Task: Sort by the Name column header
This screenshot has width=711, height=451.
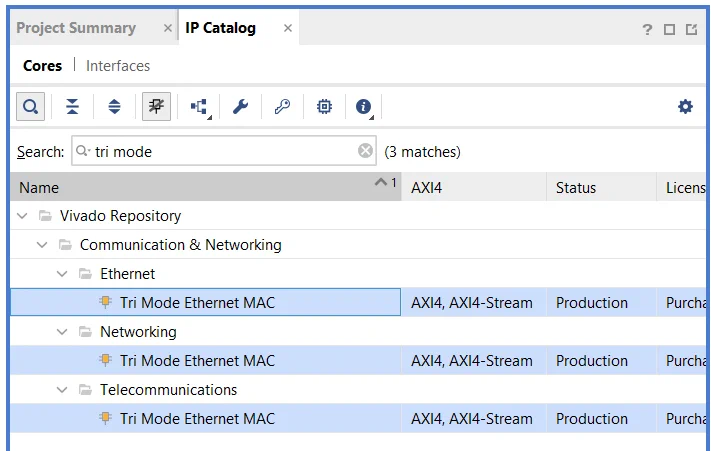Action: coord(205,187)
